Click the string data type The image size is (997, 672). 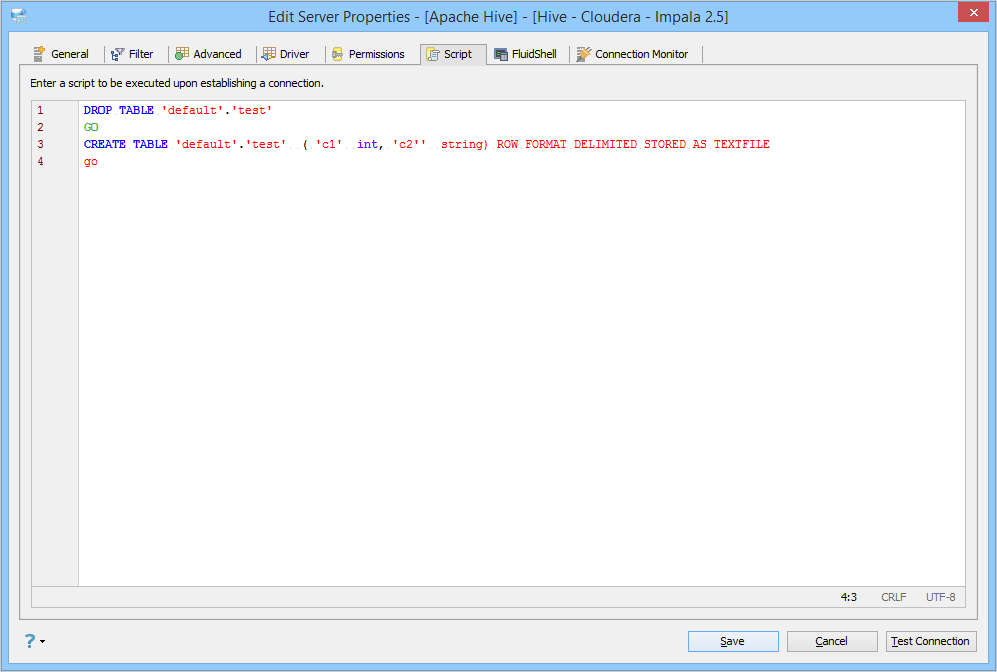tap(462, 144)
